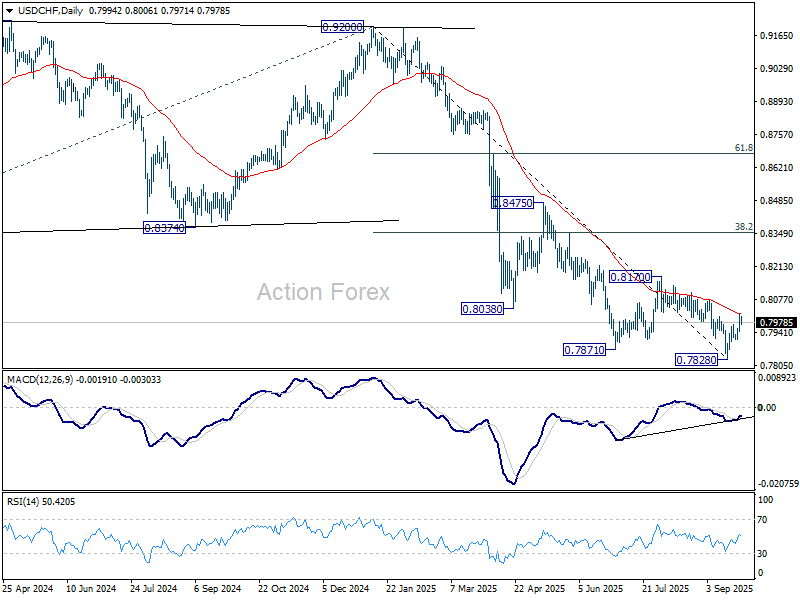Click the 0.88930 price axis value

point(777,102)
